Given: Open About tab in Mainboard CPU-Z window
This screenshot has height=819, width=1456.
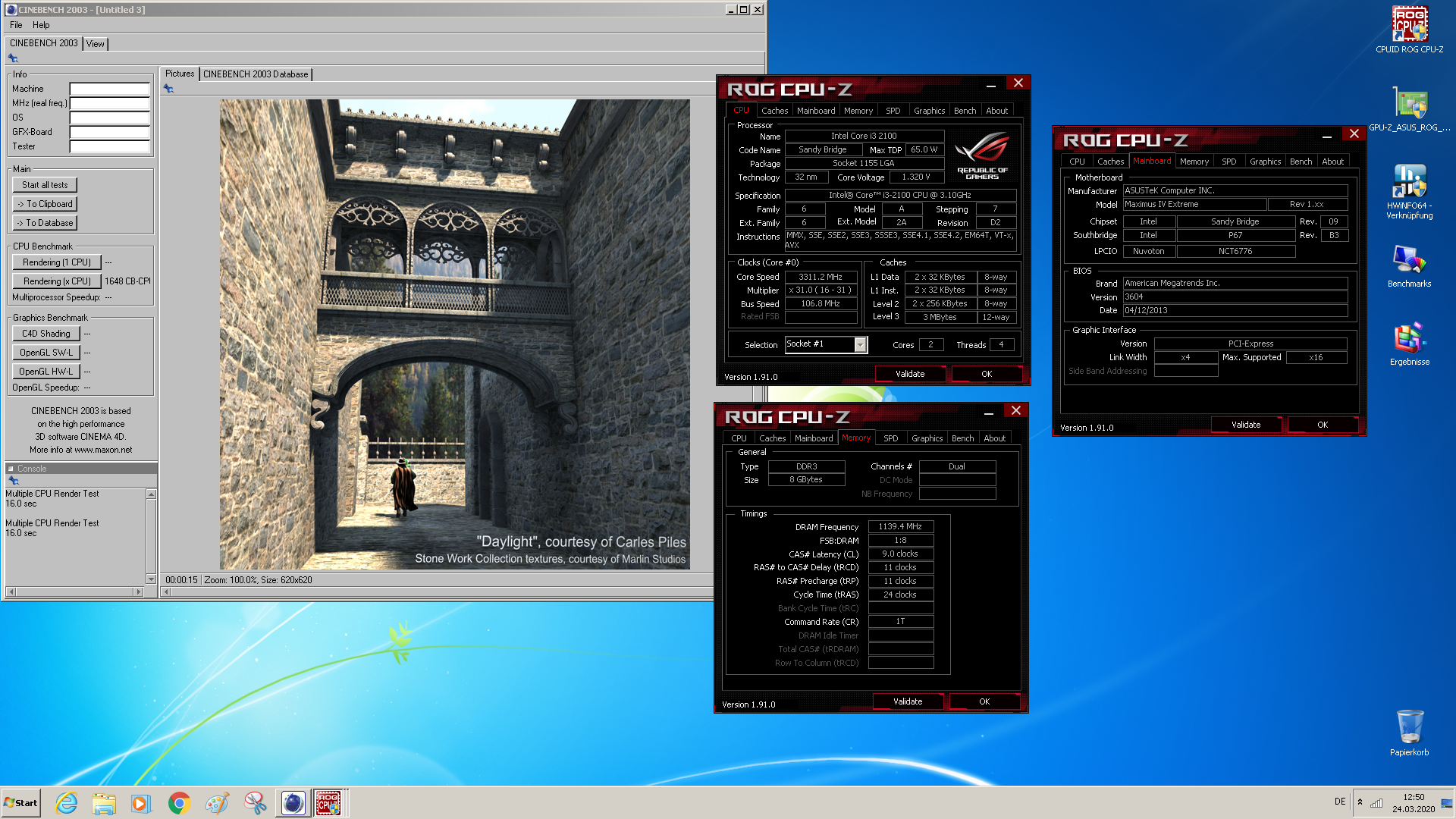Looking at the screenshot, I should [1332, 162].
